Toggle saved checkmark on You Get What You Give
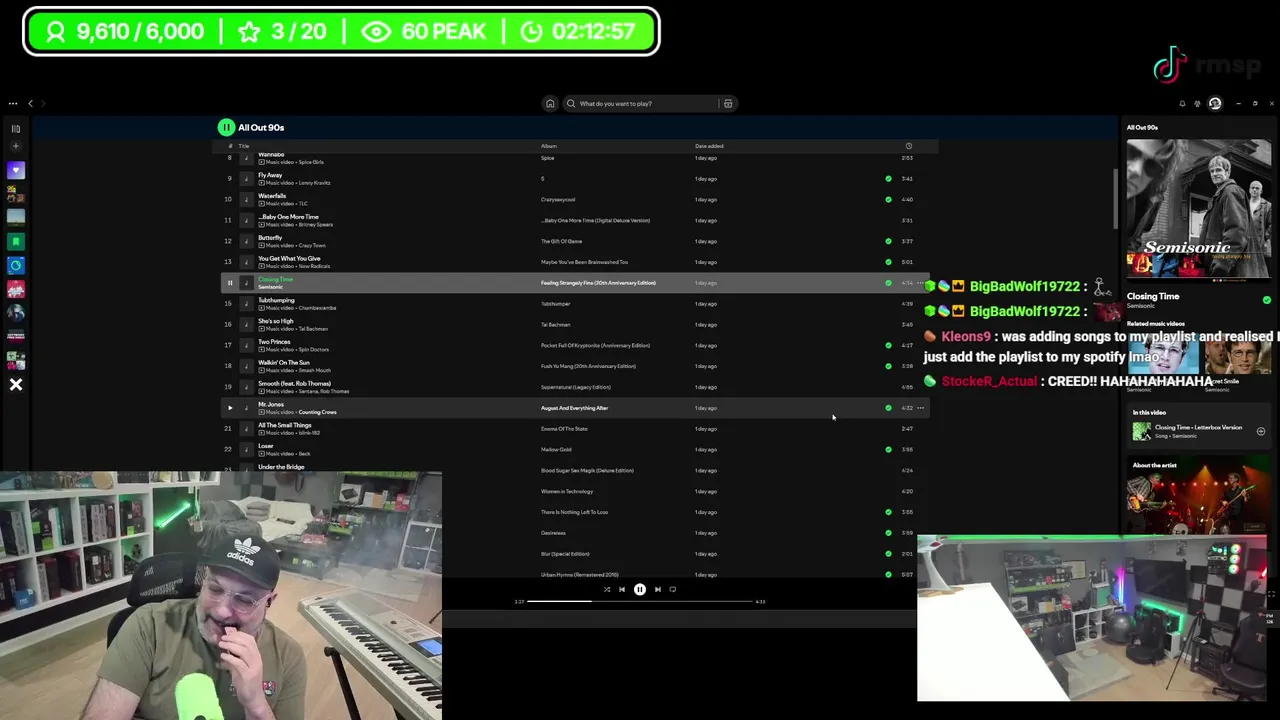The width and height of the screenshot is (1280, 720). [888, 262]
